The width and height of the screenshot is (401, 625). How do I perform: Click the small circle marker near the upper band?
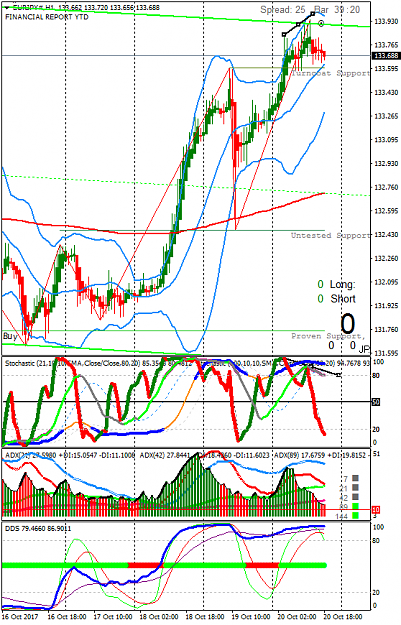click(x=321, y=24)
